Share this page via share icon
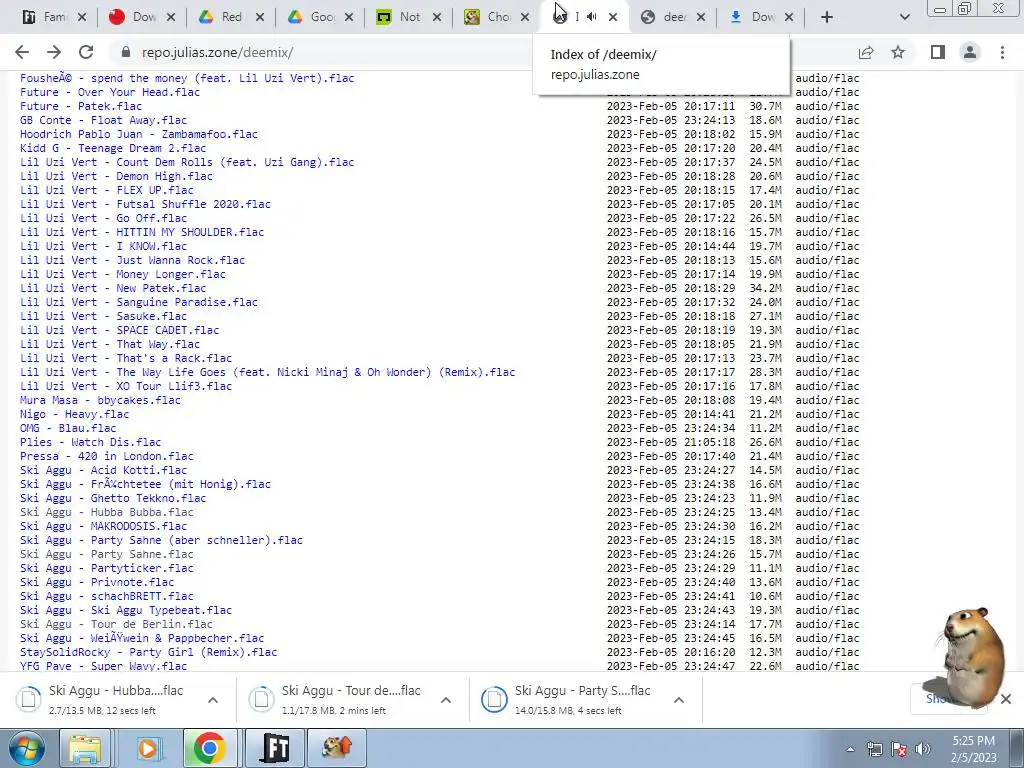1024x768 pixels. (x=866, y=52)
